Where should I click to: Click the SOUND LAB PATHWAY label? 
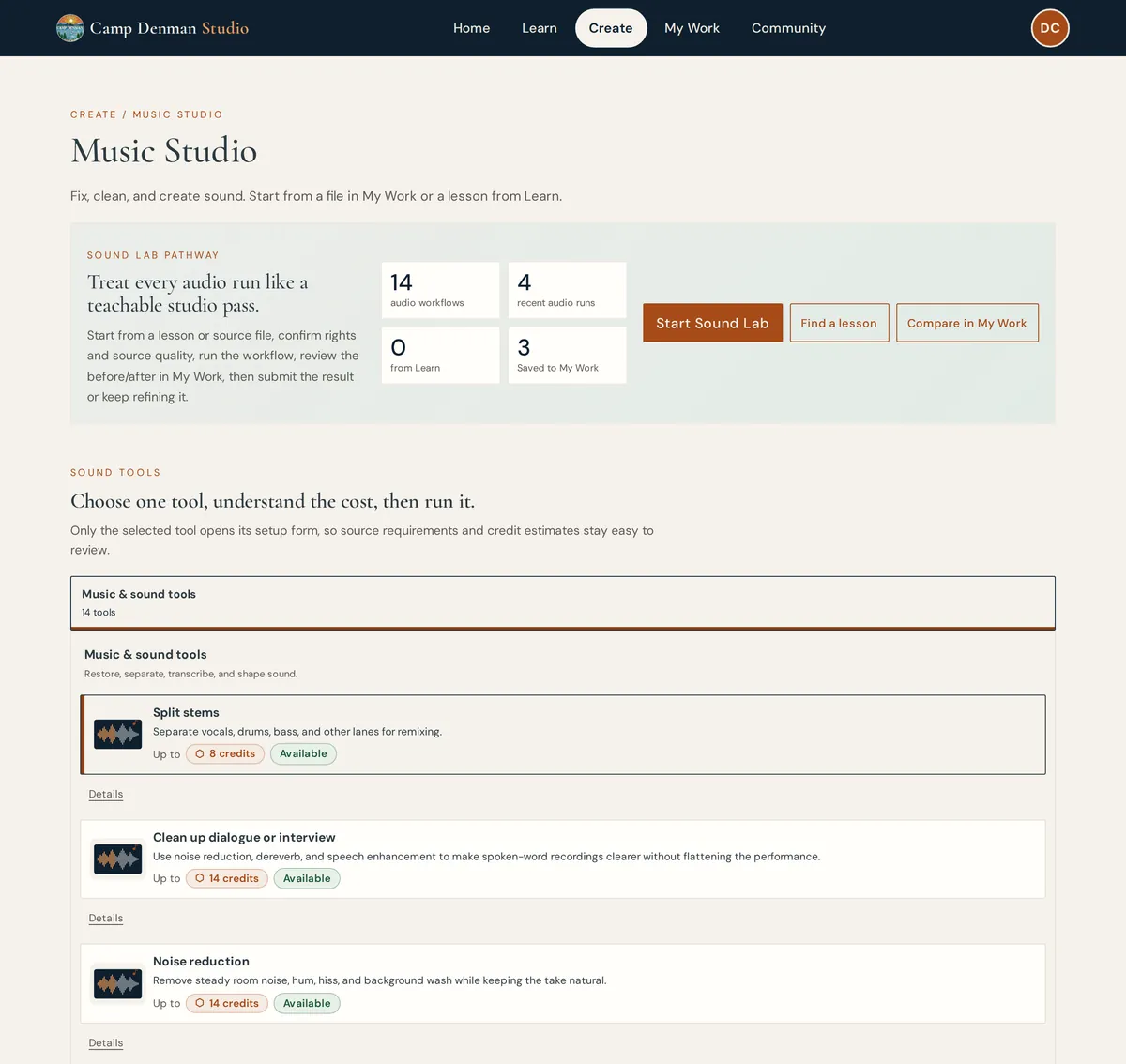coord(153,255)
